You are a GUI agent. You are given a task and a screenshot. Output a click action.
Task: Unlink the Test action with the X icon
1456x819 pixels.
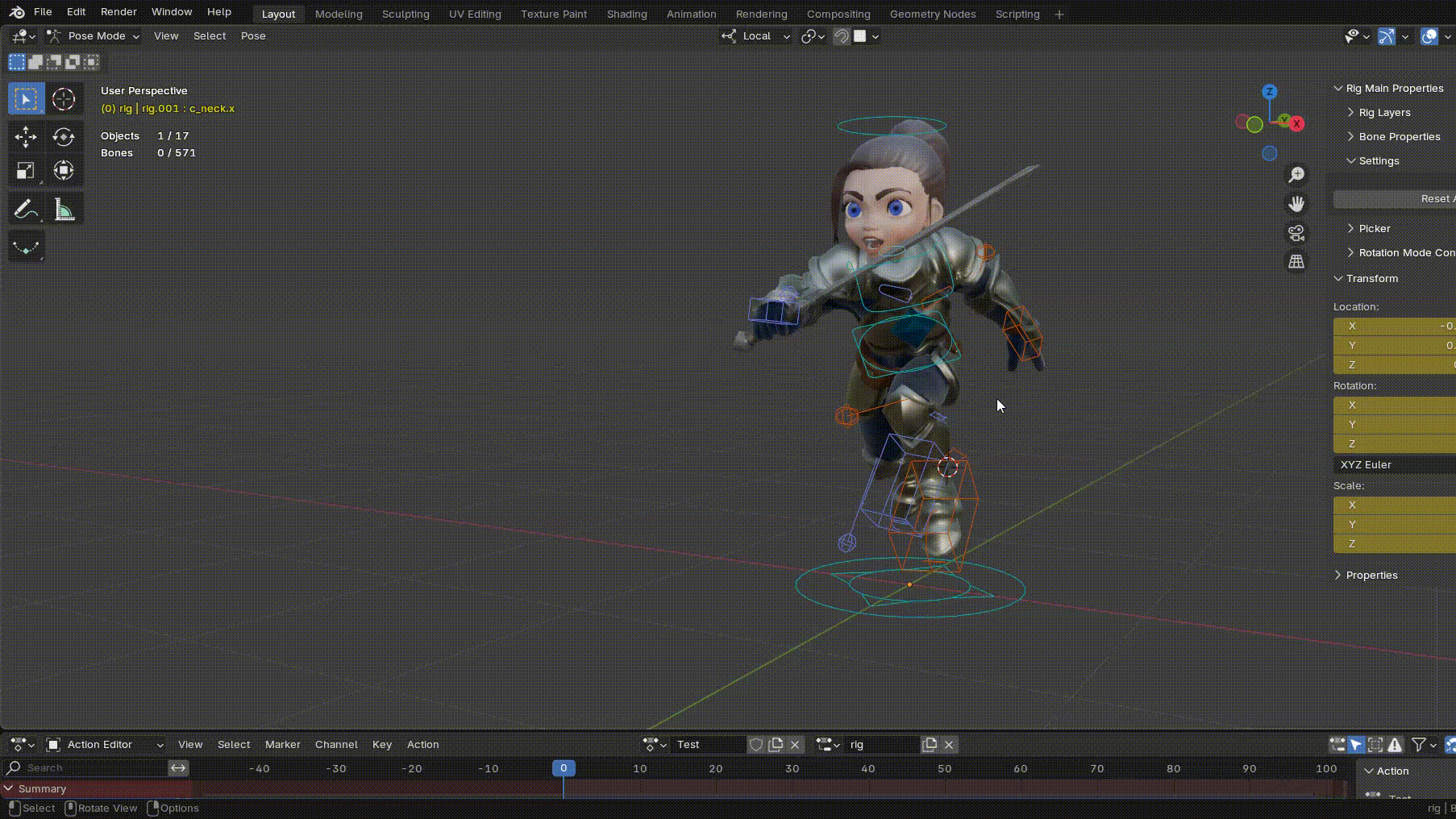tap(795, 745)
